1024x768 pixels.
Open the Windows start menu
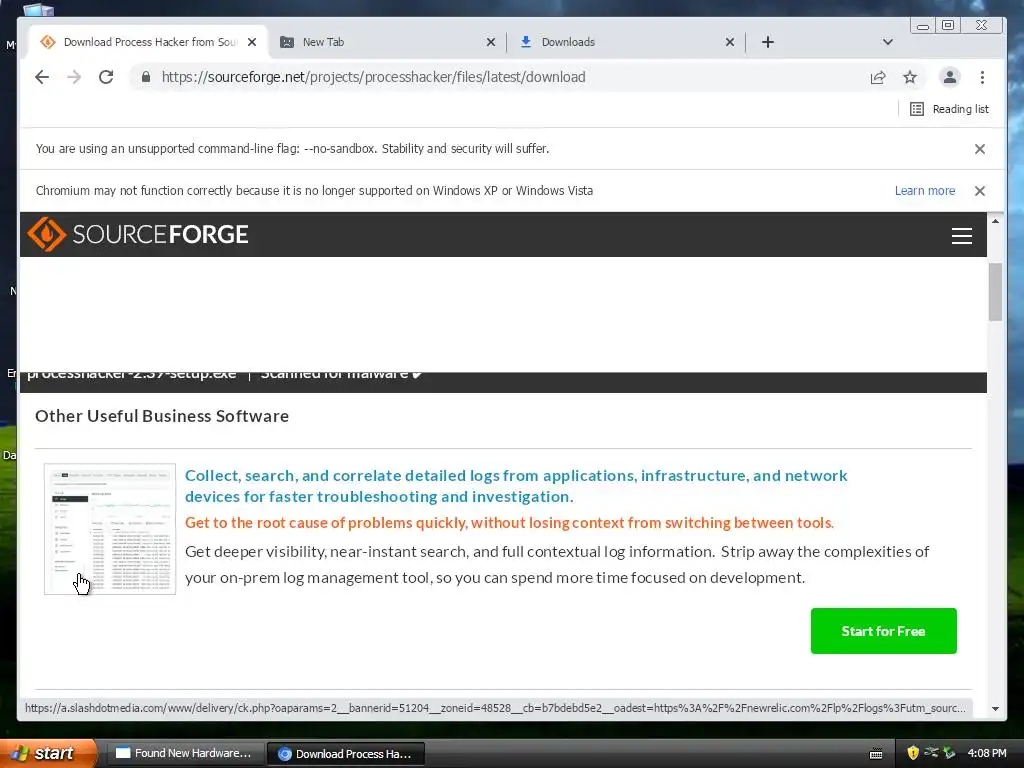click(x=47, y=754)
